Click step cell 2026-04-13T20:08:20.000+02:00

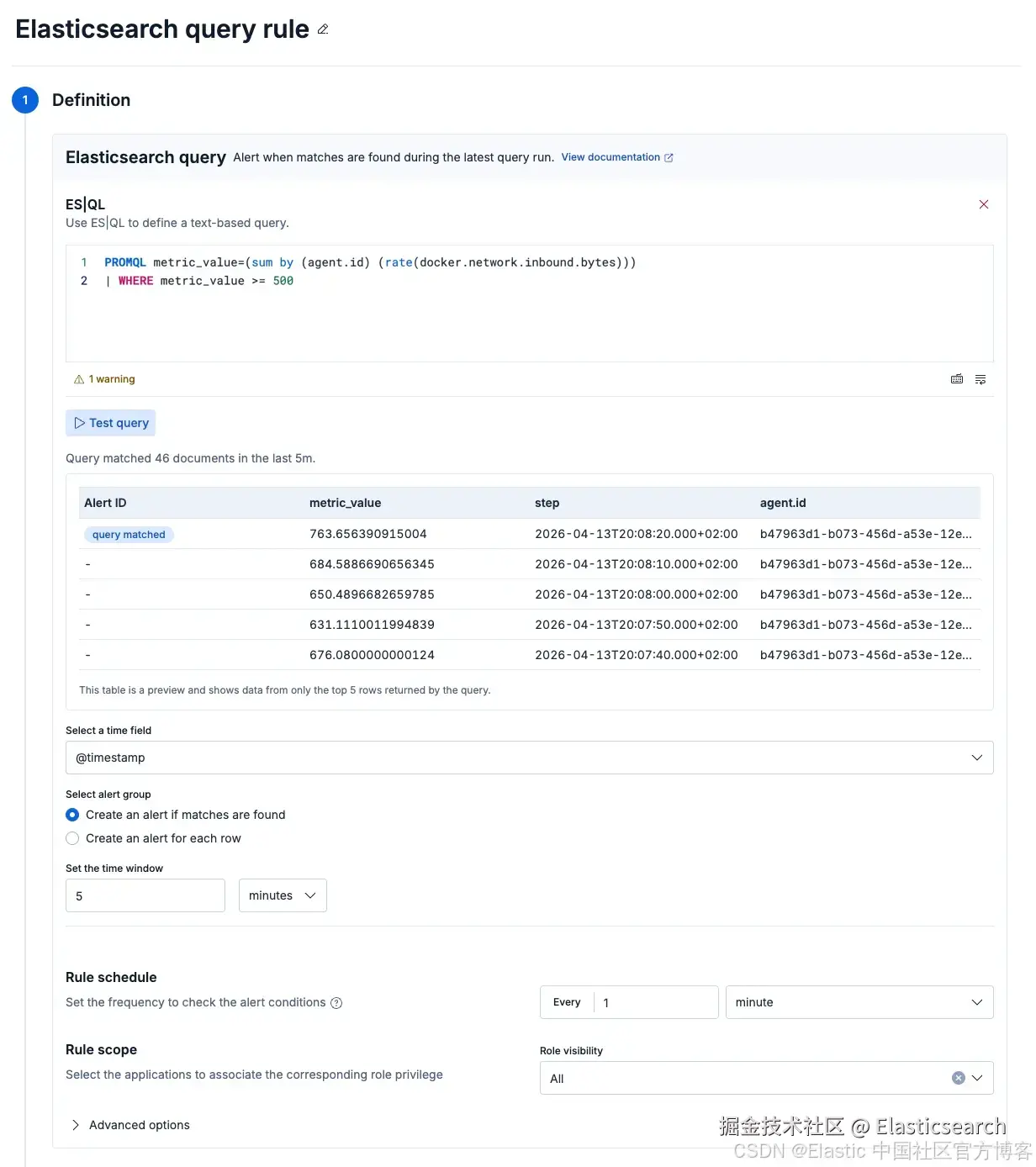[637, 534]
